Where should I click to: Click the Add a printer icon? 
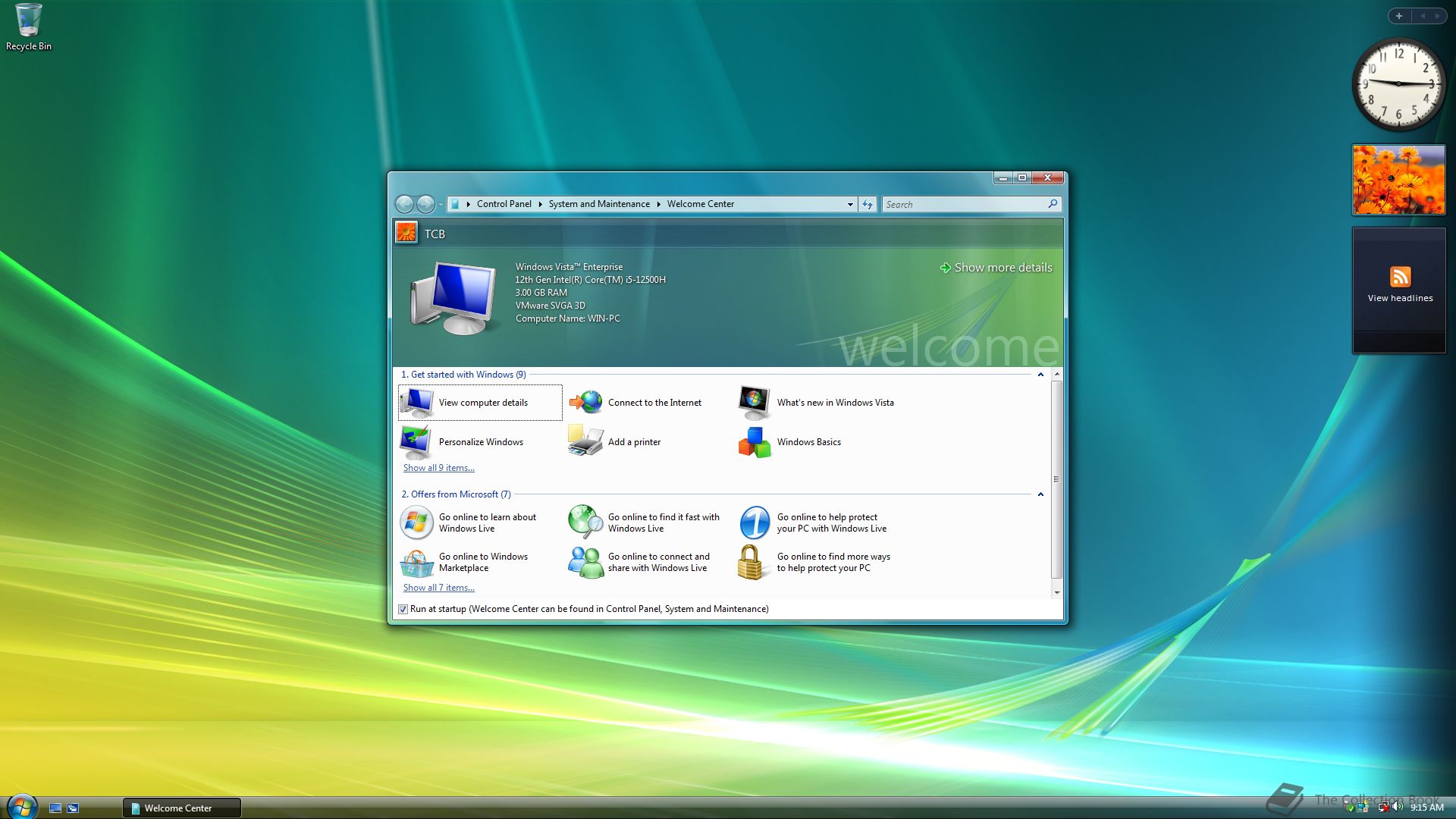pyautogui.click(x=585, y=441)
